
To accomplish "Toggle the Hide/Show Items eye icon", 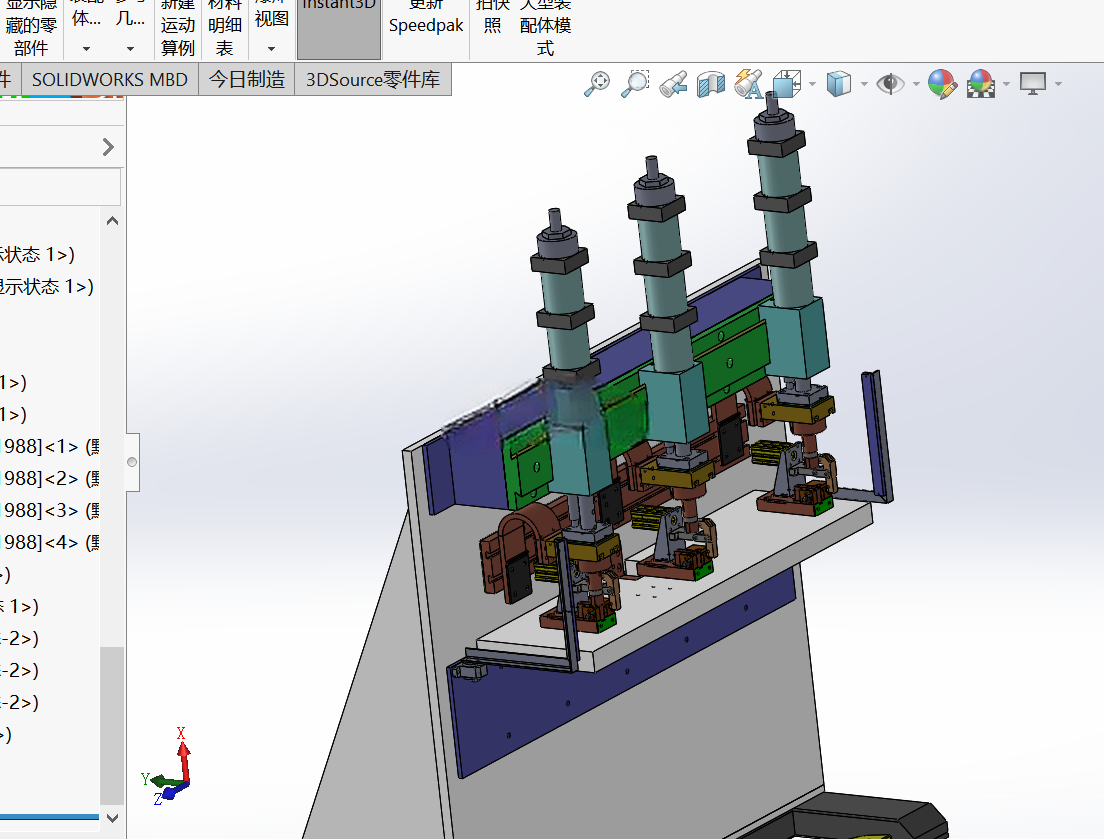I will [x=891, y=84].
